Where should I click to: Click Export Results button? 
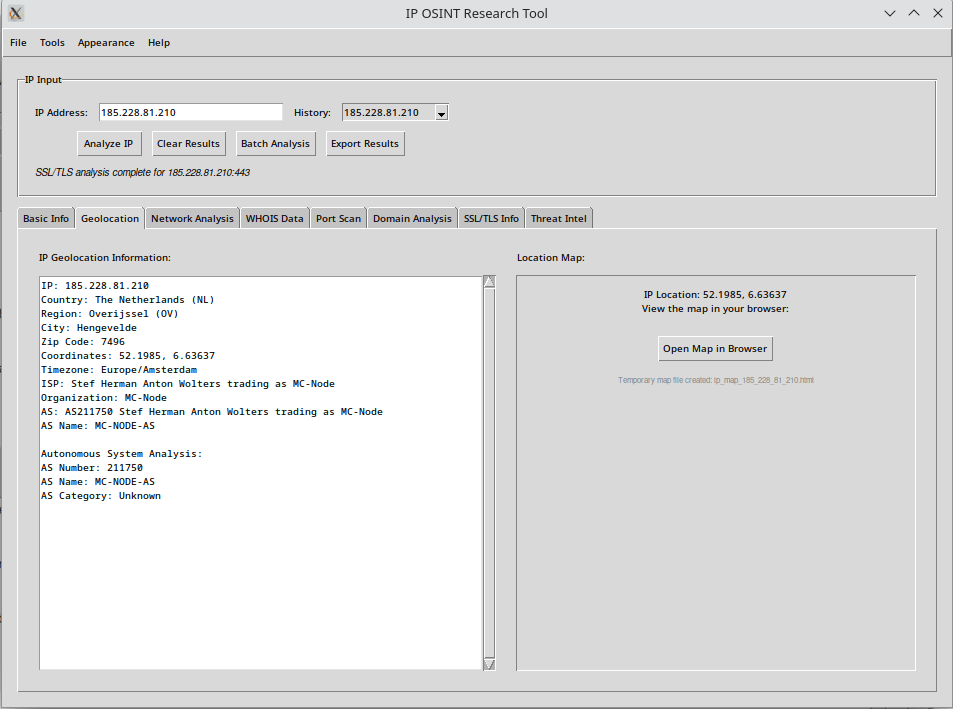[x=364, y=144]
